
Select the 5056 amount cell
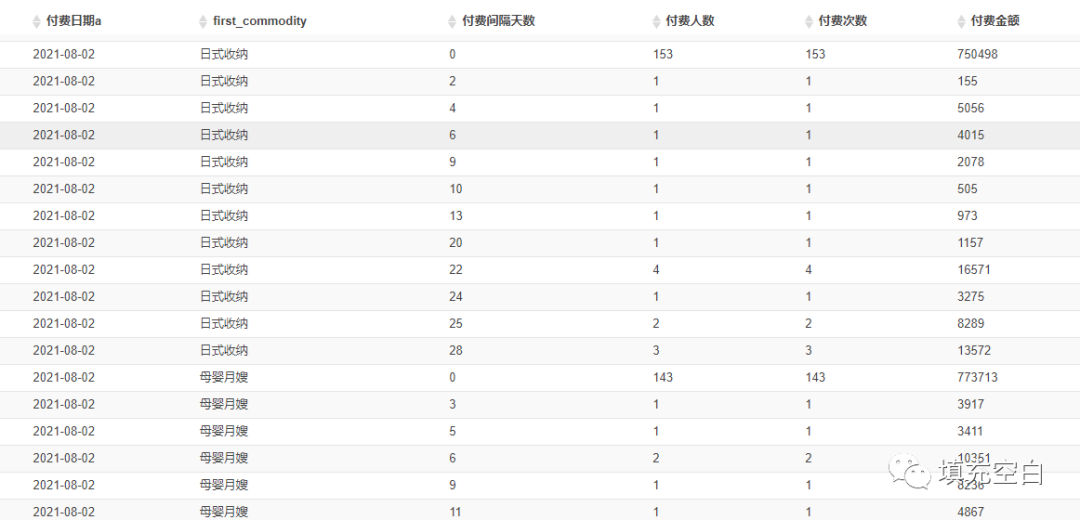(970, 108)
